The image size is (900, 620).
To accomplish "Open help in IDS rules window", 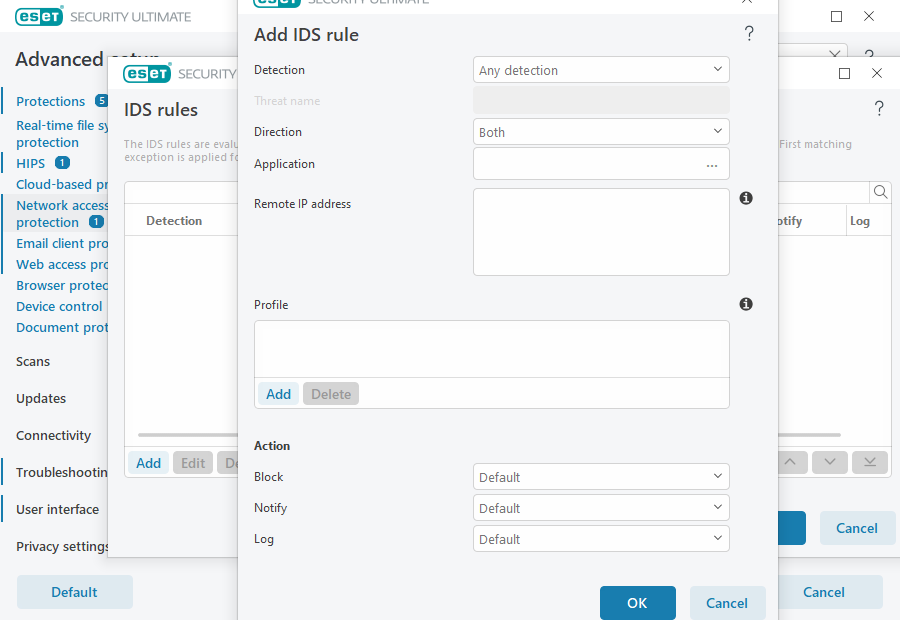I will (879, 108).
